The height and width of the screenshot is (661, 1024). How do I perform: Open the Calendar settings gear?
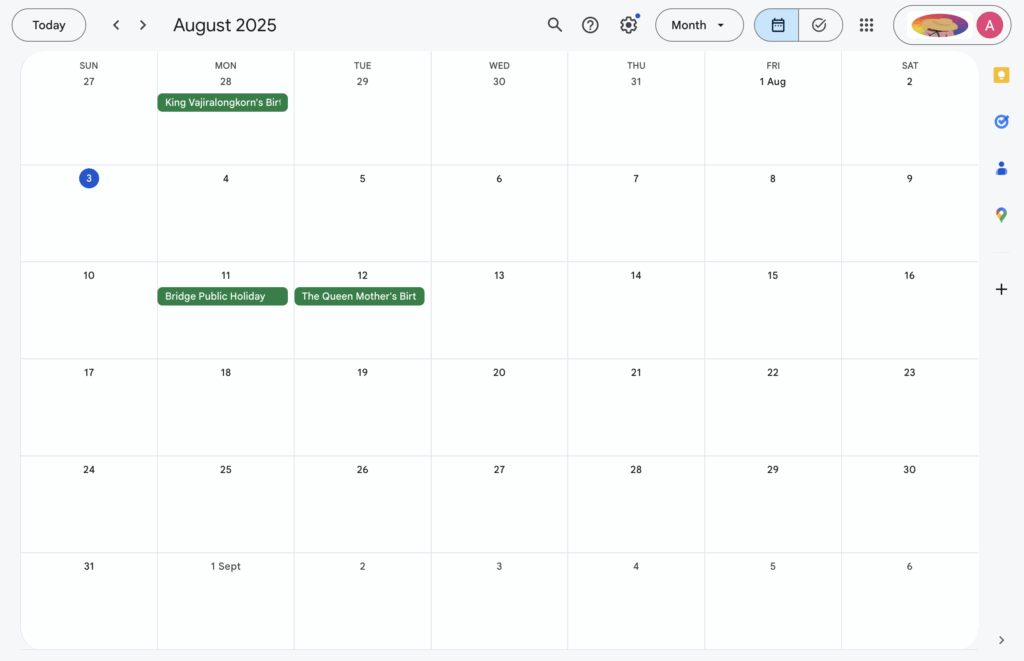point(628,25)
